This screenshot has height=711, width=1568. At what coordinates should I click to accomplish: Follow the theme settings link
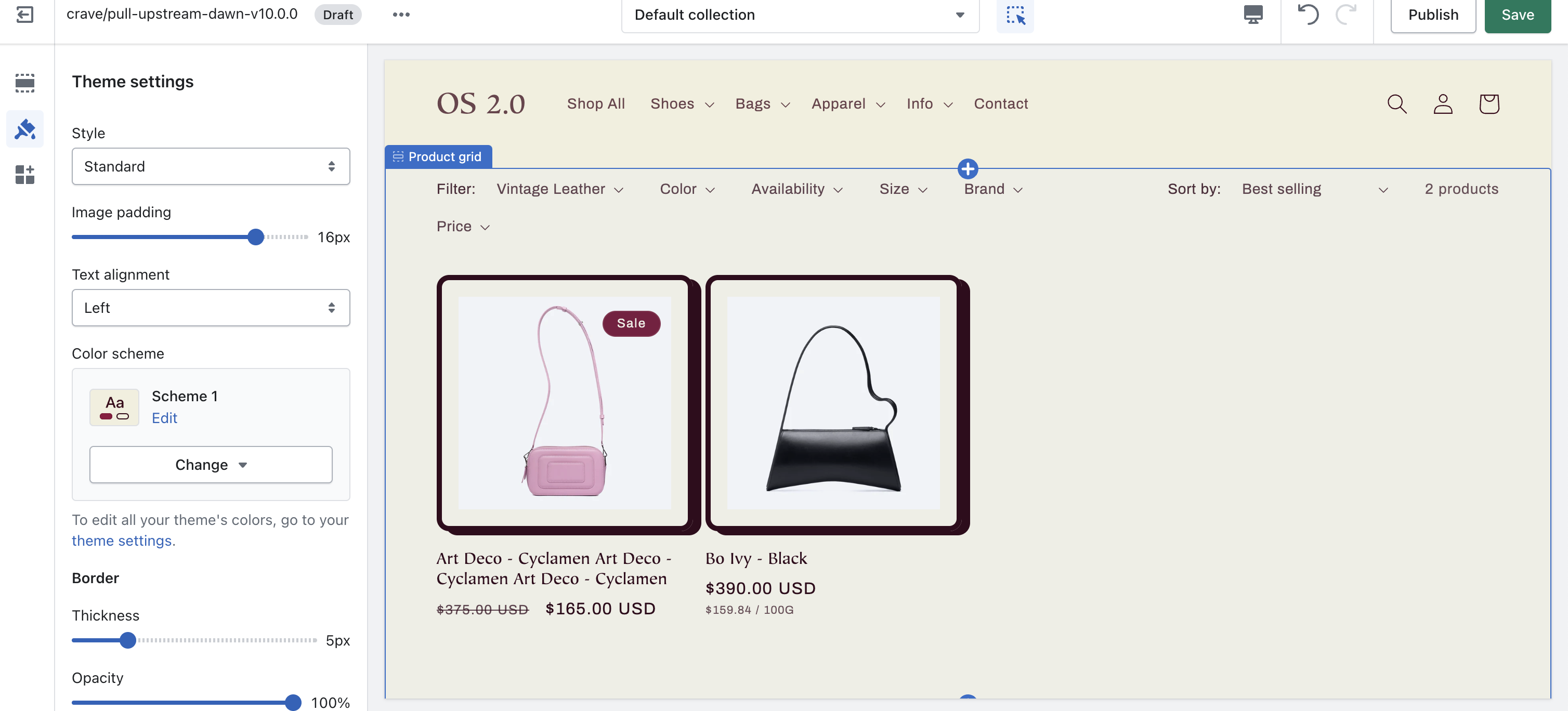122,541
